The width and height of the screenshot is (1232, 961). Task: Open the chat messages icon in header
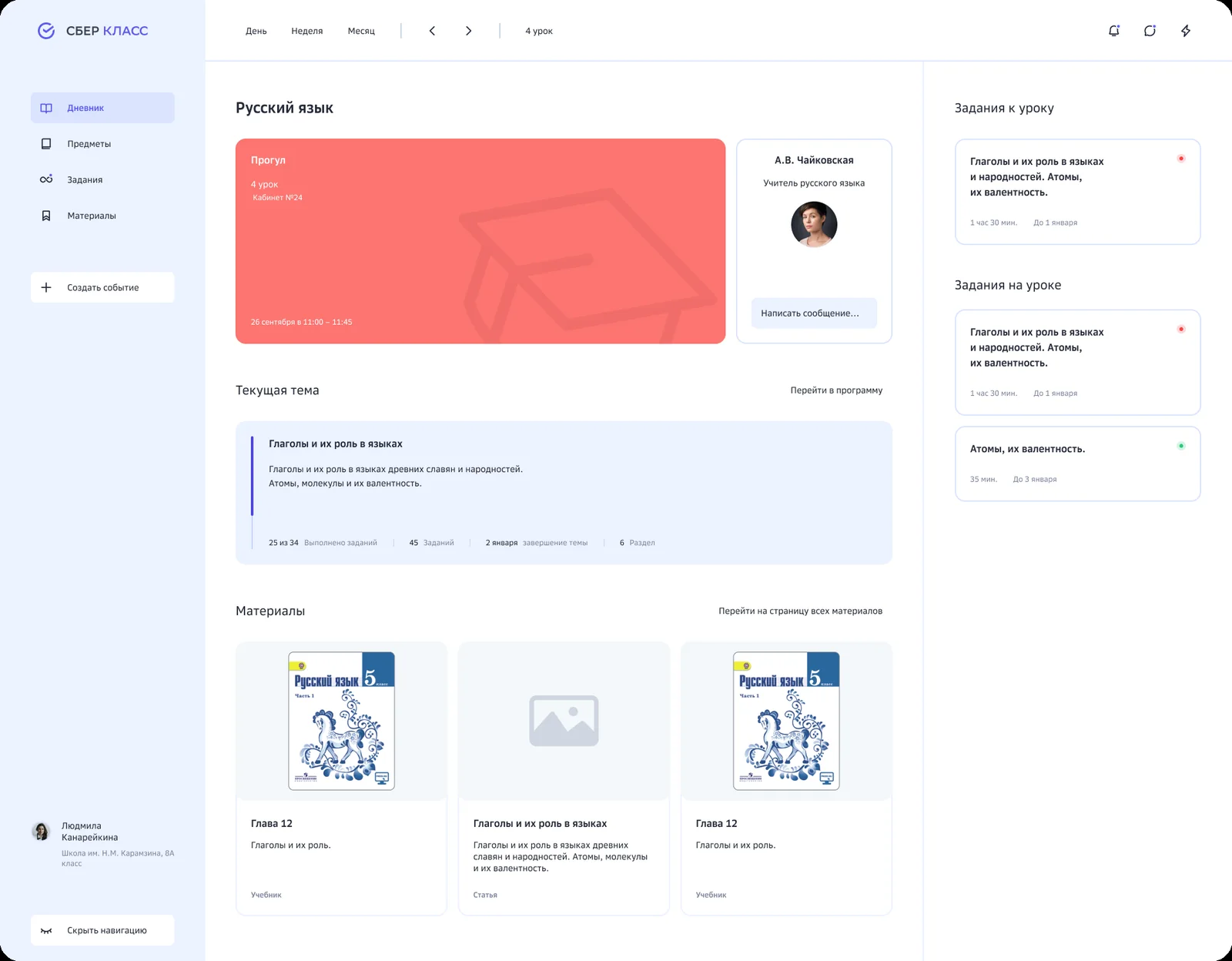[x=1150, y=31]
